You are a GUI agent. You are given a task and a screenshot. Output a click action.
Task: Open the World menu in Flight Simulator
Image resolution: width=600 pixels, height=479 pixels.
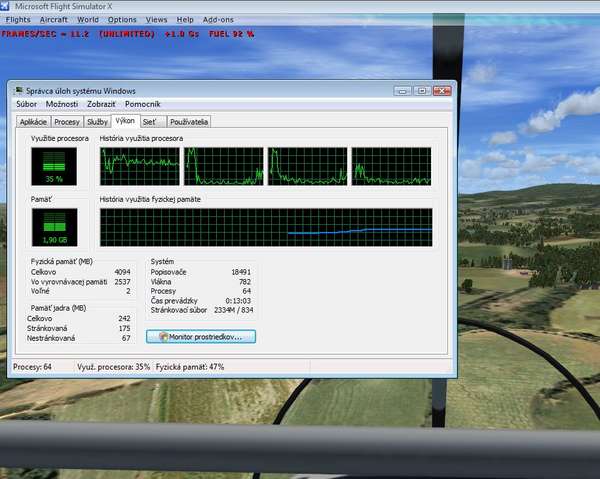(88, 20)
